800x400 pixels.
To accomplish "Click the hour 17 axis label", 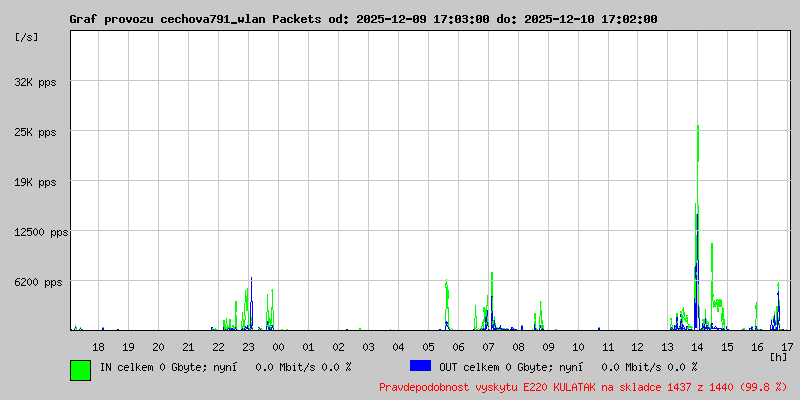I will 787,347.
